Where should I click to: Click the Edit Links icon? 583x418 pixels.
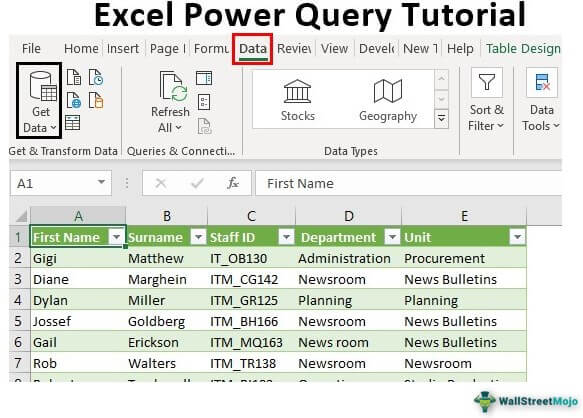204,126
